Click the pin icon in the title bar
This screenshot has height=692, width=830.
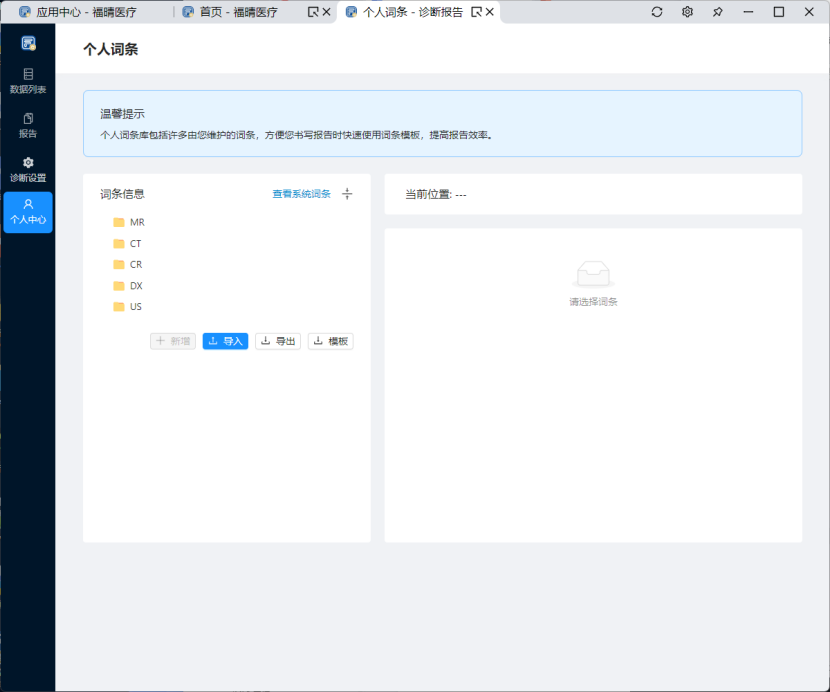tap(717, 11)
